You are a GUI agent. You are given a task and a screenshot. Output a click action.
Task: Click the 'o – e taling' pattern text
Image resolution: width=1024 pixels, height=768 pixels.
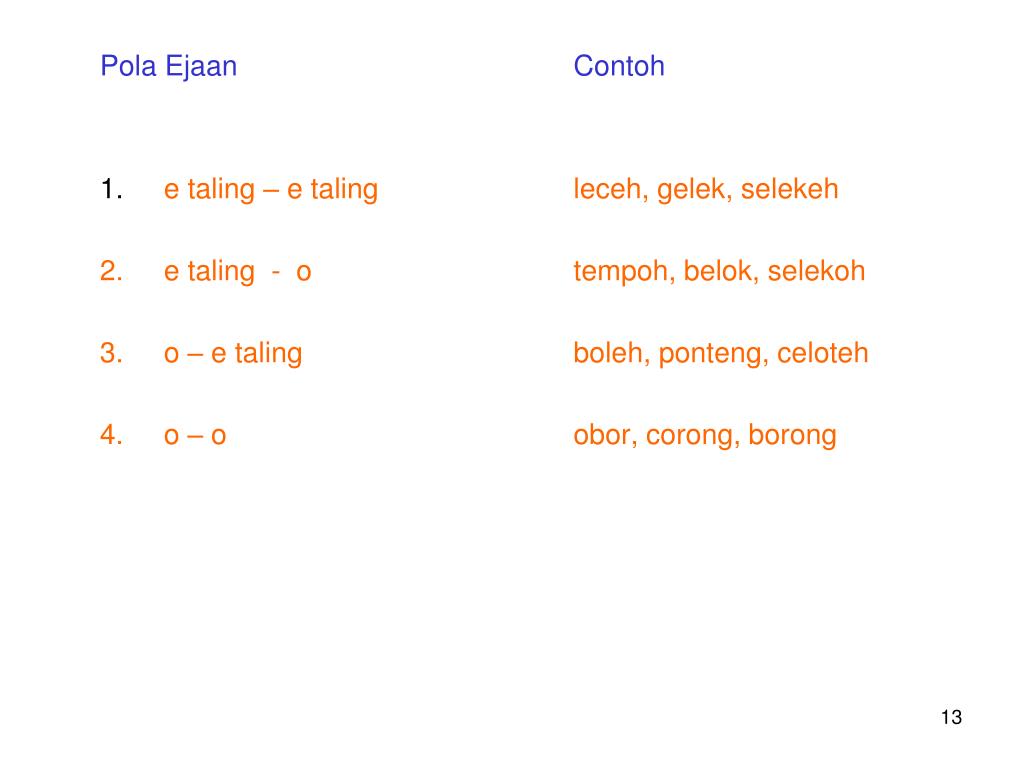tap(233, 354)
